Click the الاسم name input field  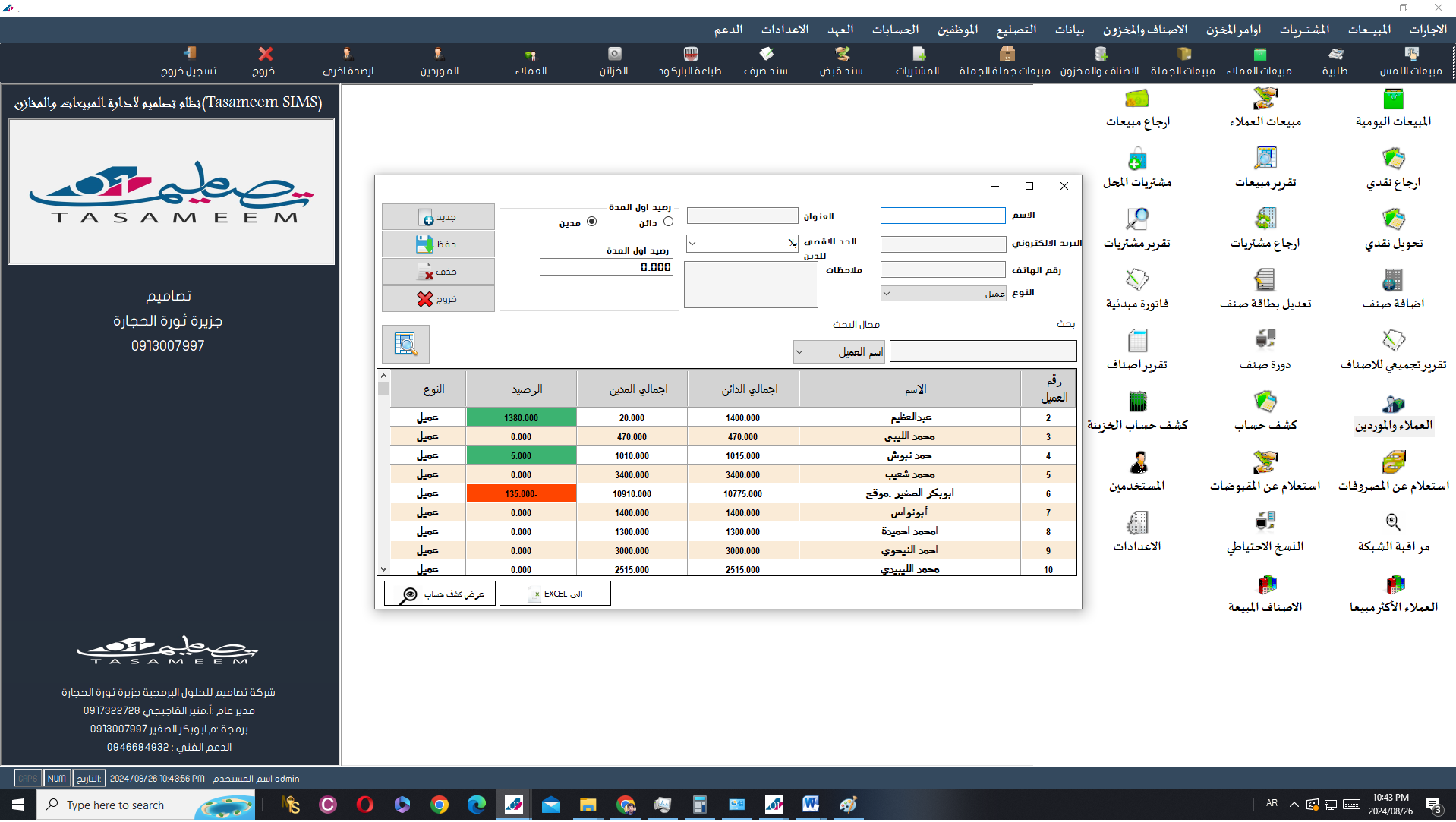943,216
